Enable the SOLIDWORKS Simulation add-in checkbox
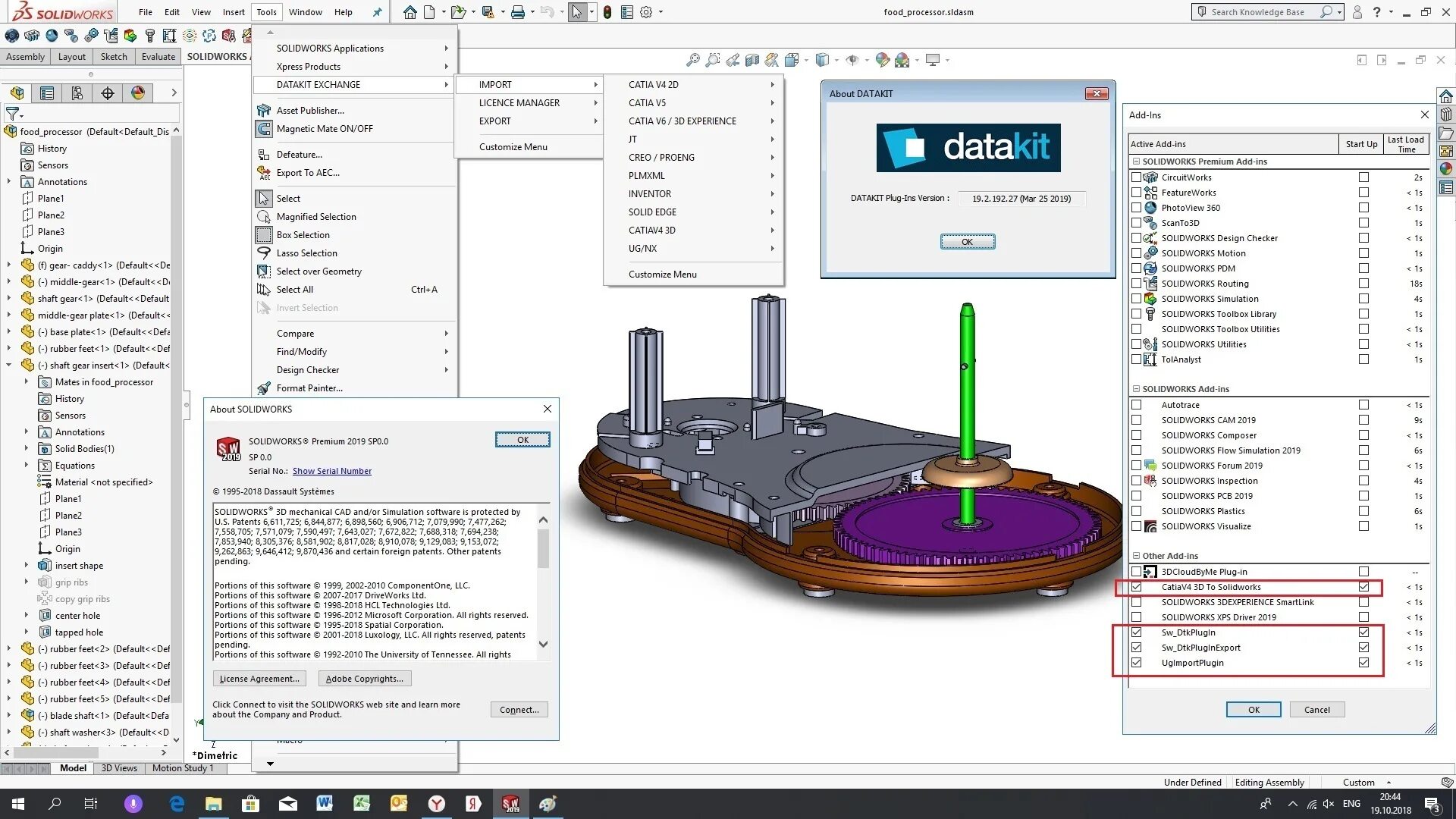 pyautogui.click(x=1136, y=299)
